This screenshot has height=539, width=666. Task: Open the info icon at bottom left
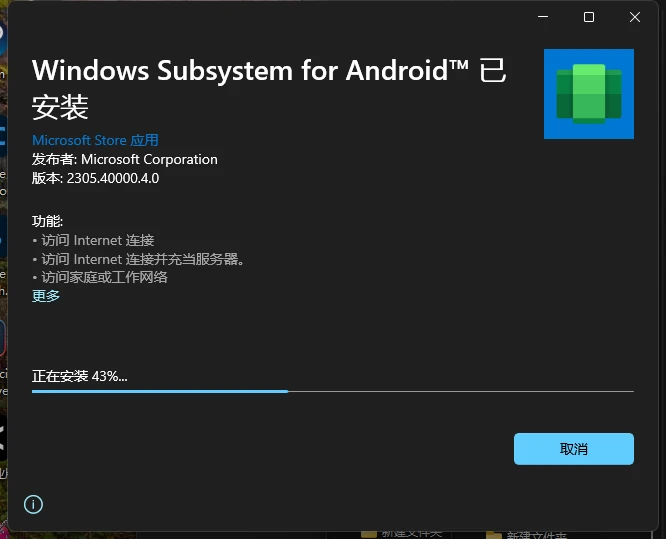33,504
